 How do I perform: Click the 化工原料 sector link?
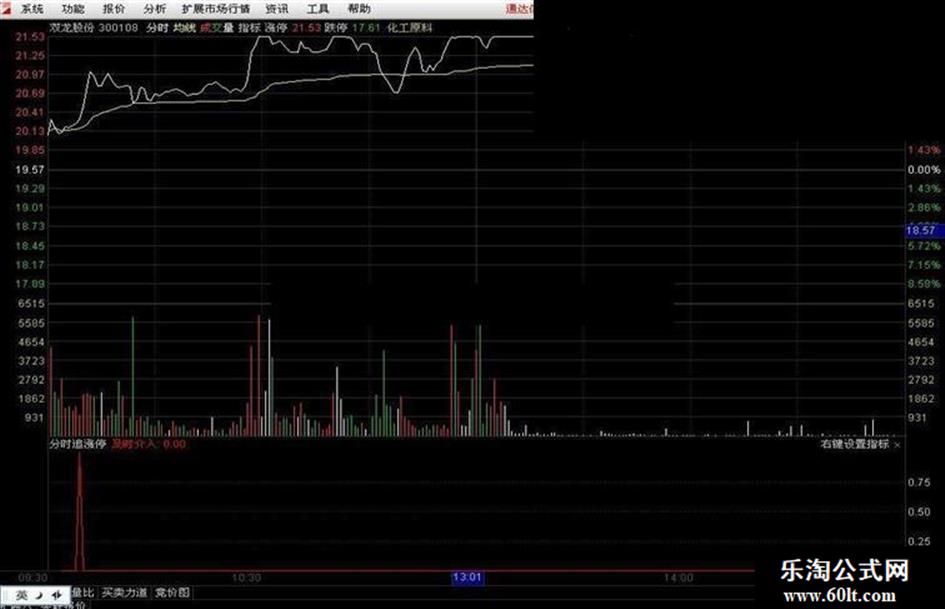tap(410, 28)
